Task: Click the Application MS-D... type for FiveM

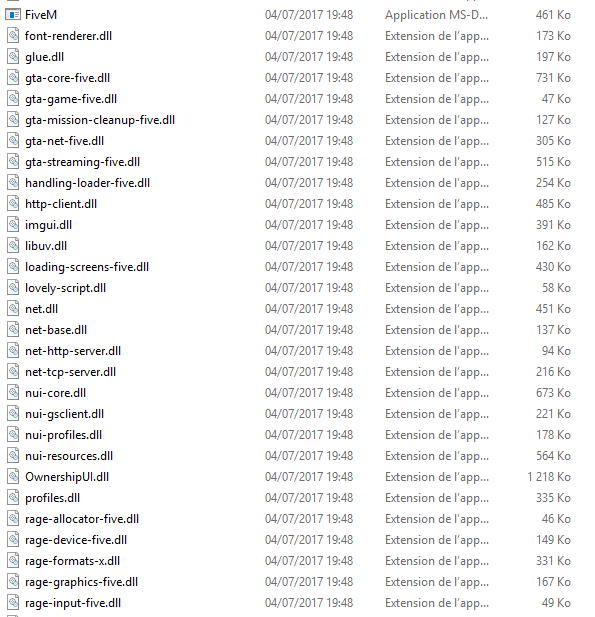Action: tap(436, 15)
